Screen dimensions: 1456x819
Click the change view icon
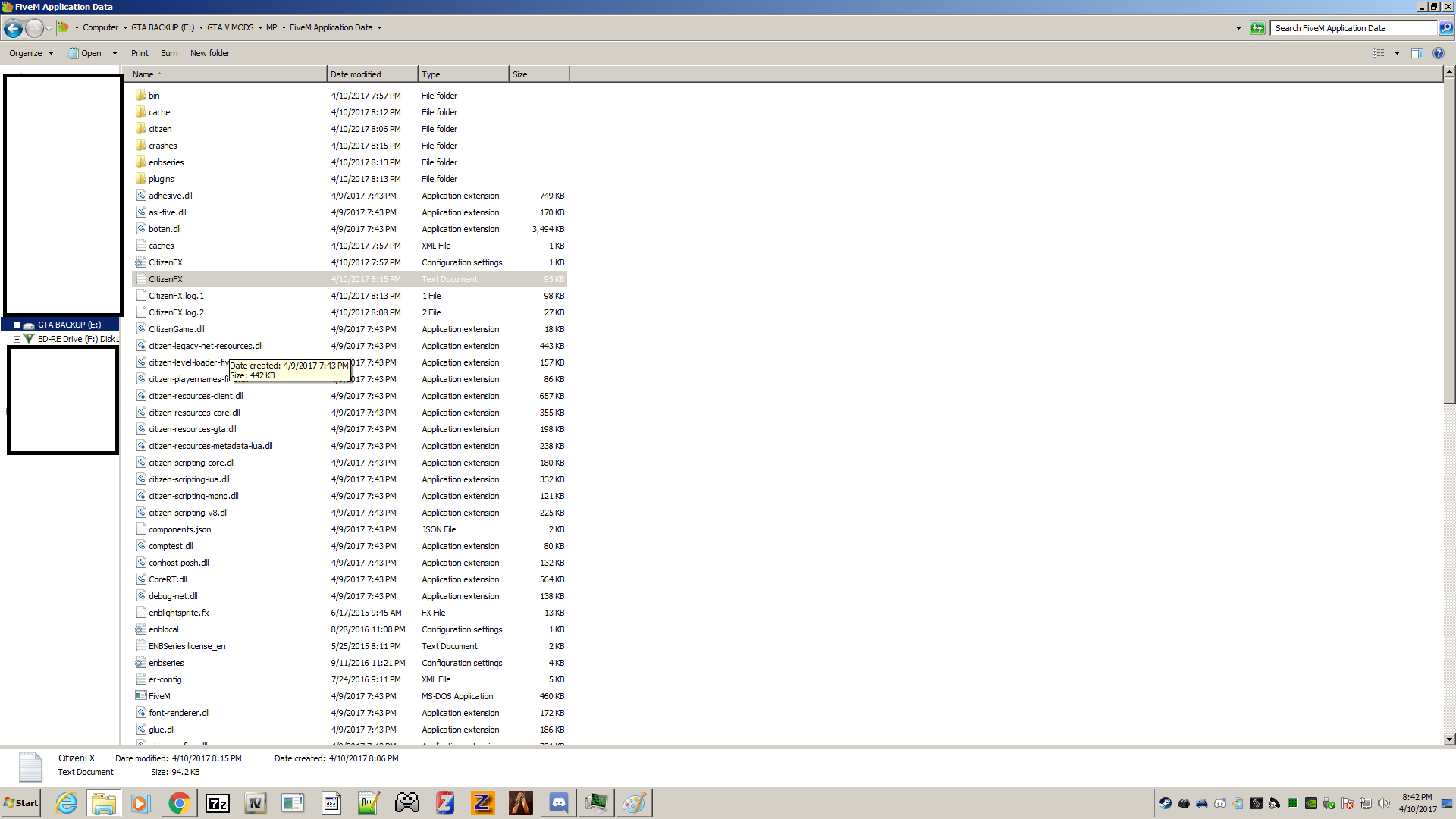pyautogui.click(x=1379, y=53)
